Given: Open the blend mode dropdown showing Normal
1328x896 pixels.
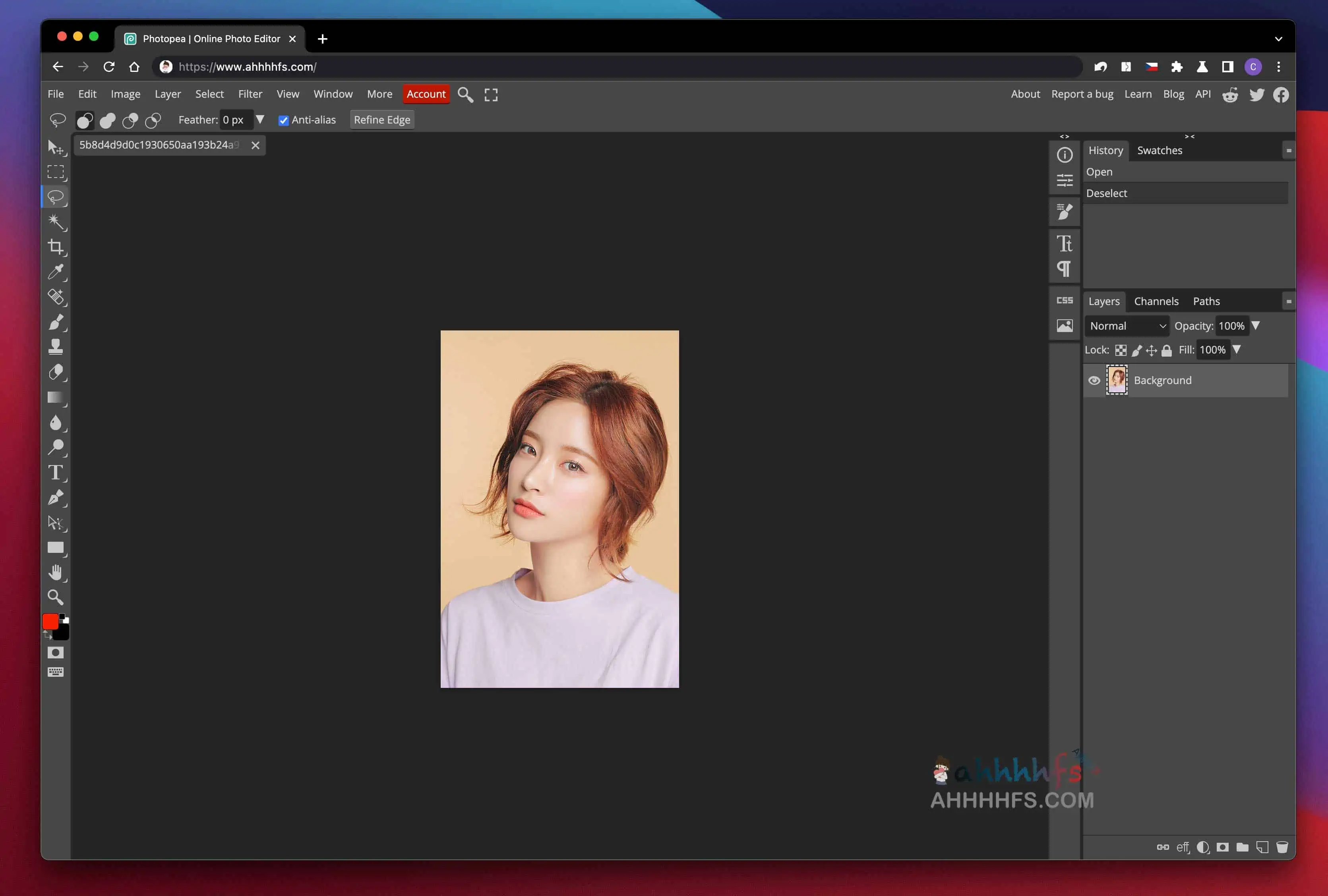Looking at the screenshot, I should (1126, 326).
